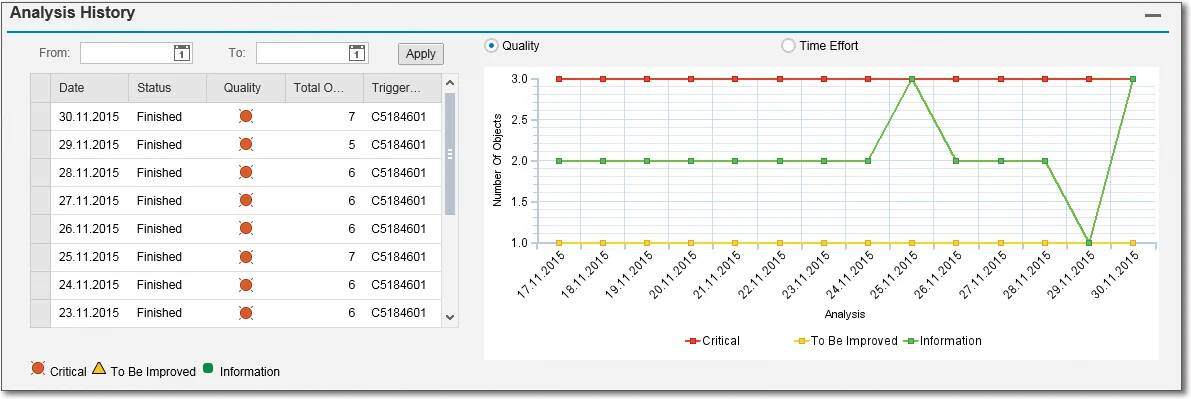Click critical quality icon for 27.11.2015
The image size is (1191, 399).
pos(245,201)
